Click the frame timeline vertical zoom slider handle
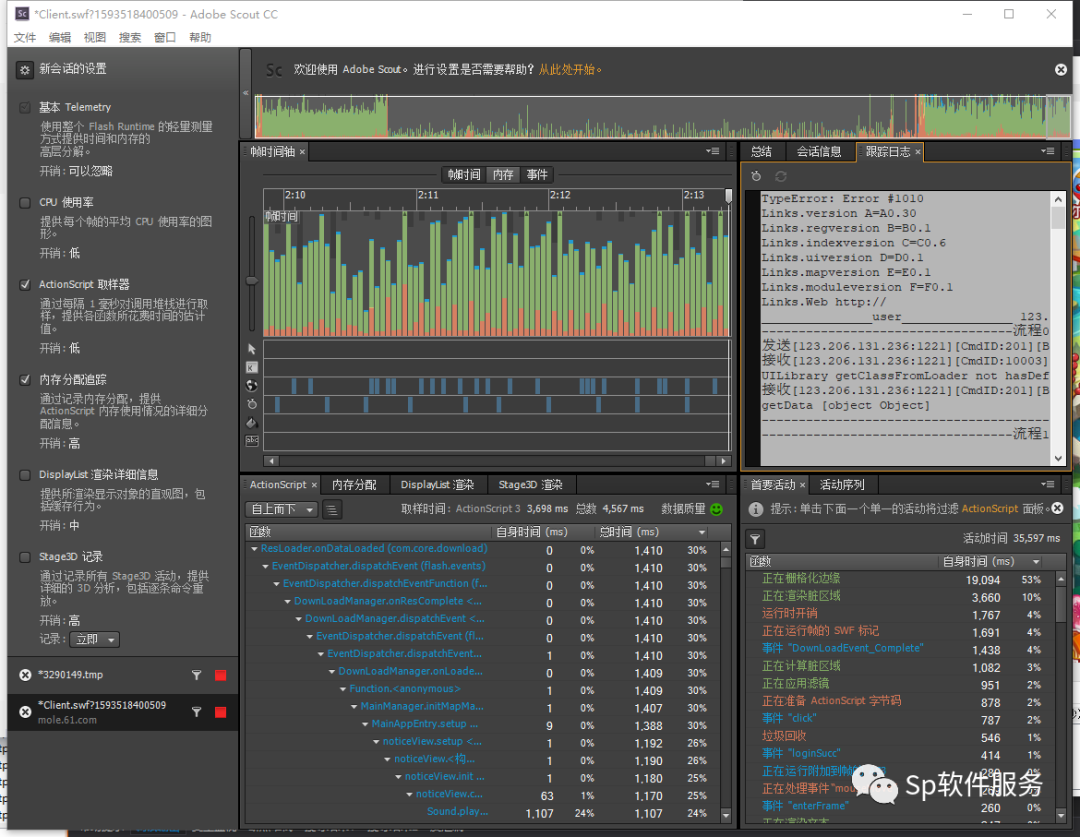This screenshot has height=837, width=1080. pyautogui.click(x=251, y=281)
